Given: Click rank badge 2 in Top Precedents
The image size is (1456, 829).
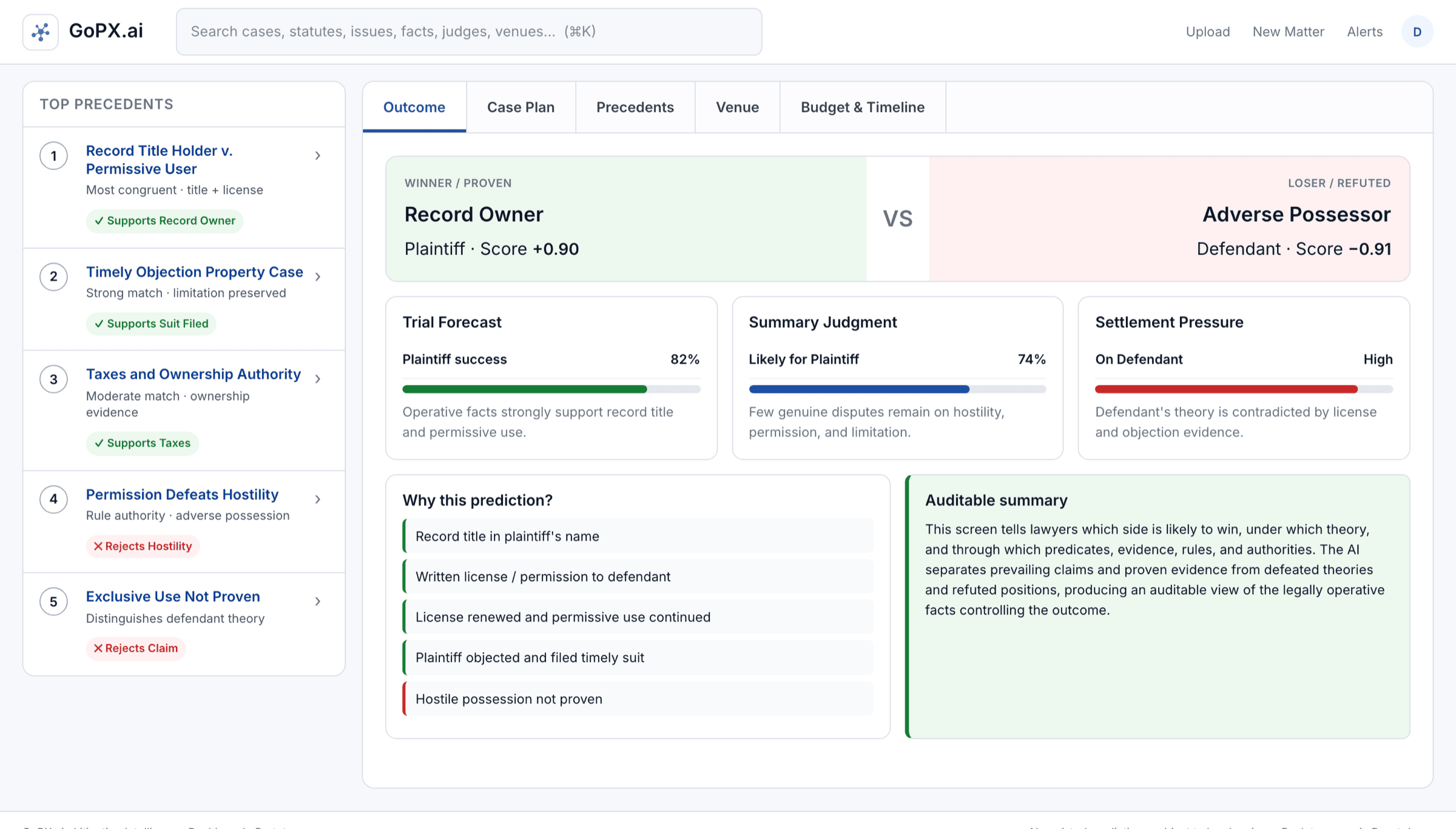Looking at the screenshot, I should pos(53,277).
